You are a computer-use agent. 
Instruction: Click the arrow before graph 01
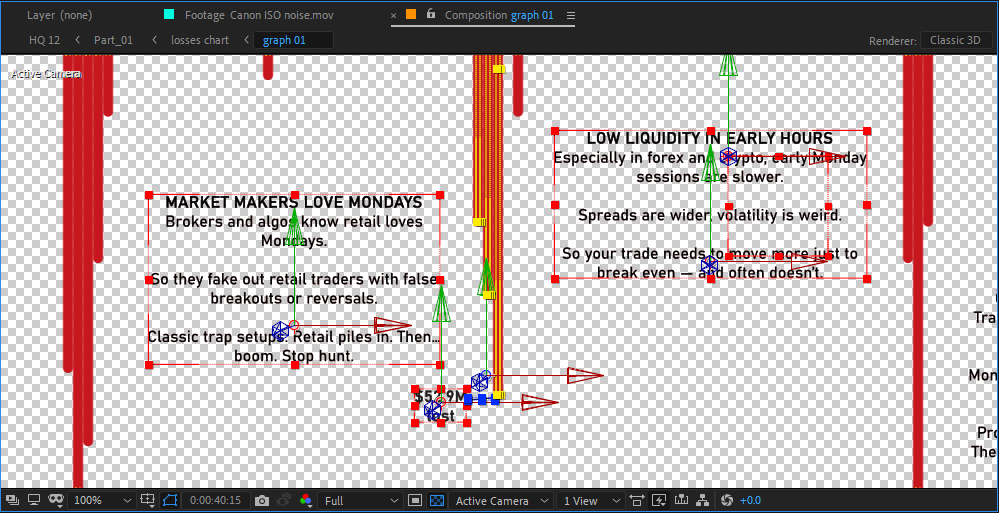click(x=246, y=40)
